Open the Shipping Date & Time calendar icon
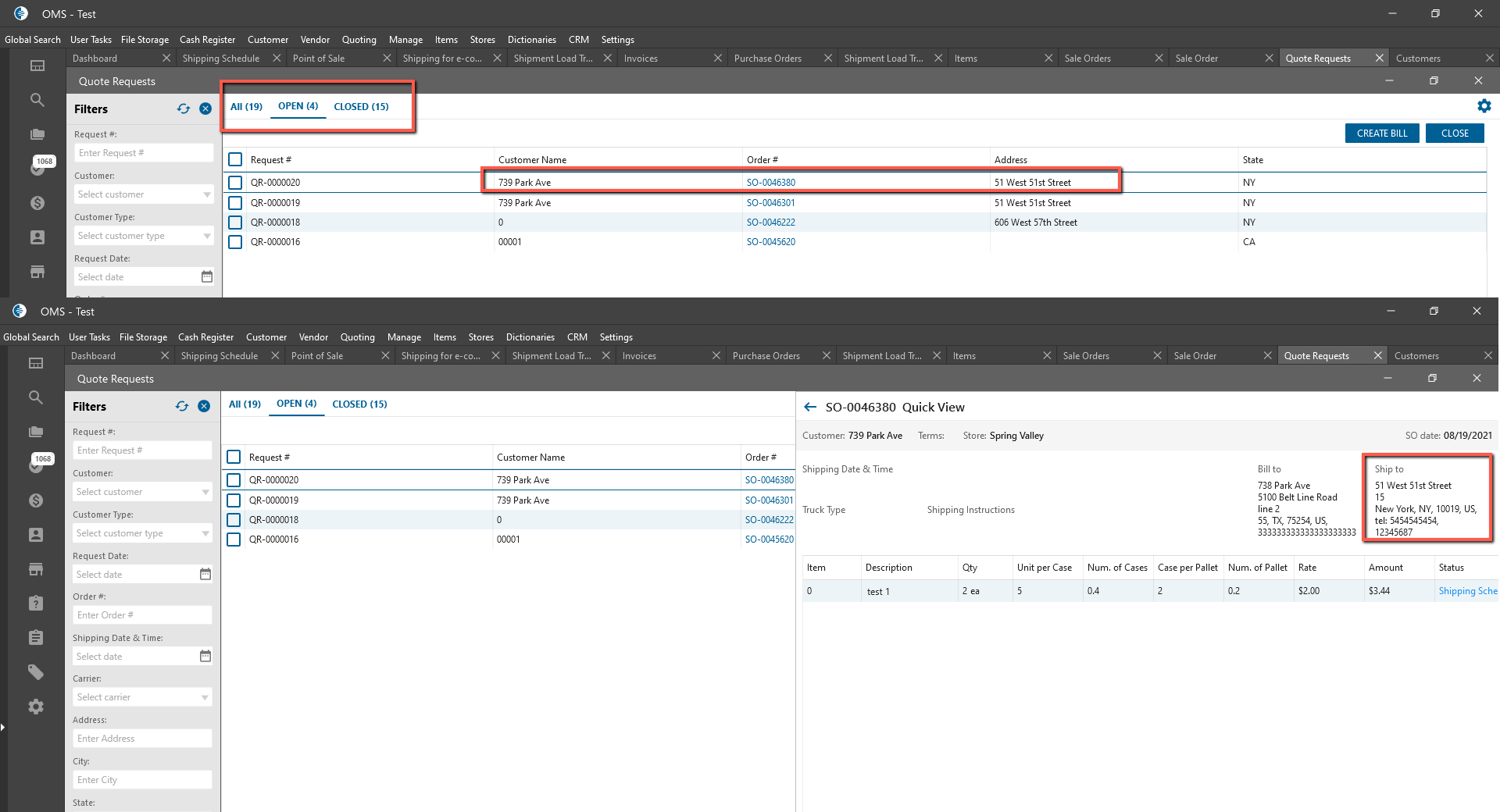 (205, 656)
